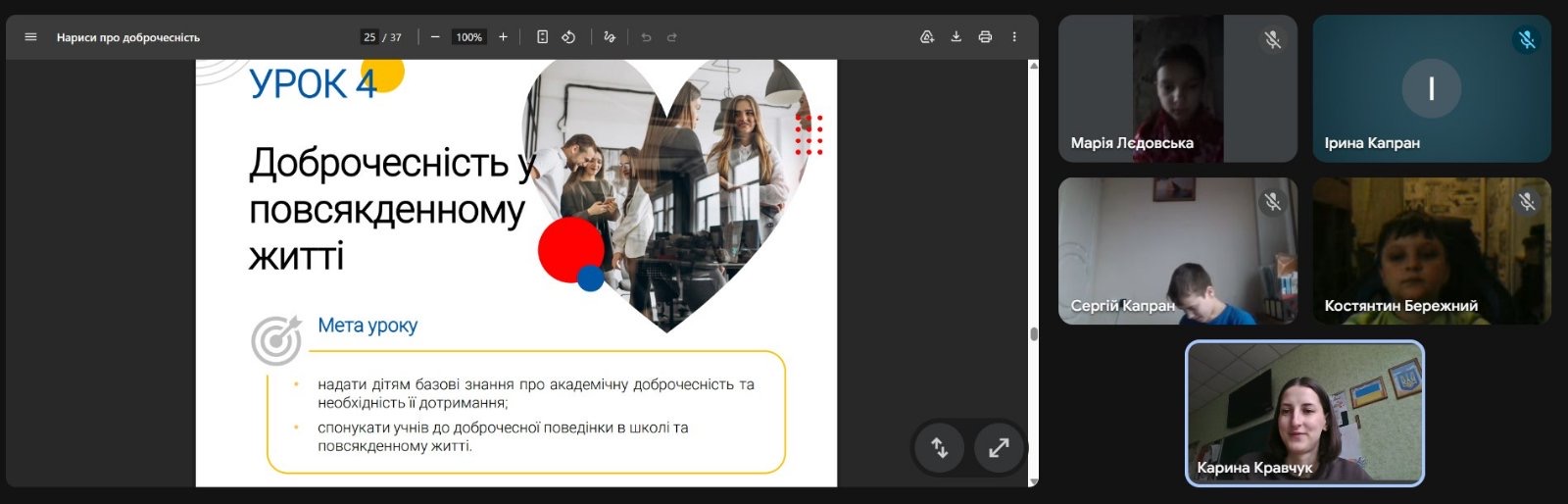Click the 100% zoom level field
Screen dimensions: 1568x504
468,37
